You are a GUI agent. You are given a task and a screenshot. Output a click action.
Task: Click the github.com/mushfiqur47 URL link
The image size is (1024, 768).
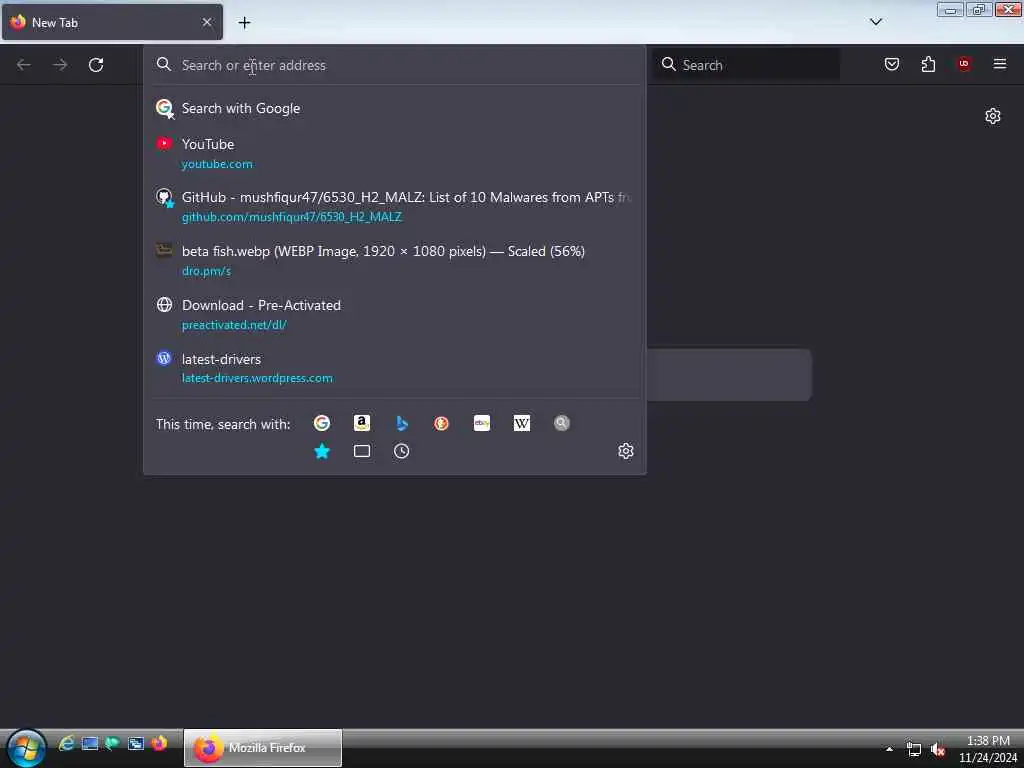coord(291,217)
